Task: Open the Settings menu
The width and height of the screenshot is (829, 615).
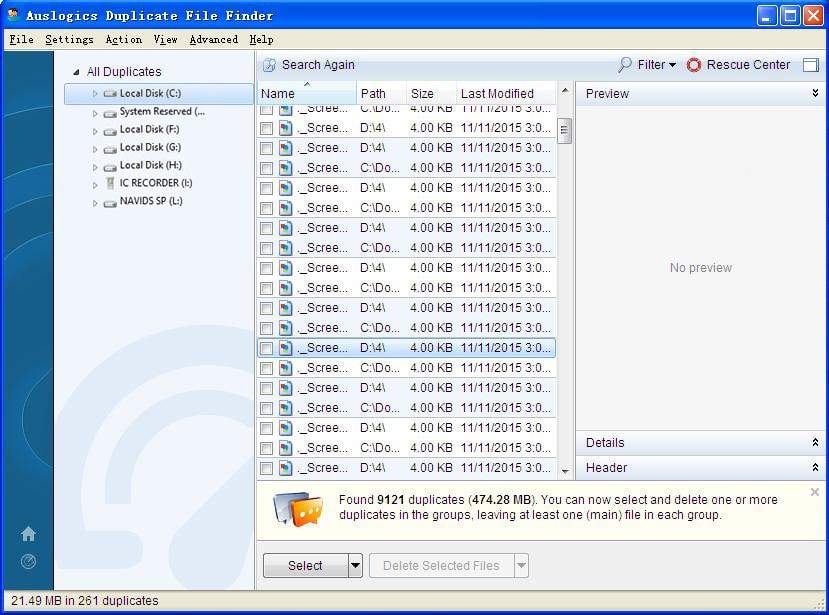Action: (x=69, y=39)
